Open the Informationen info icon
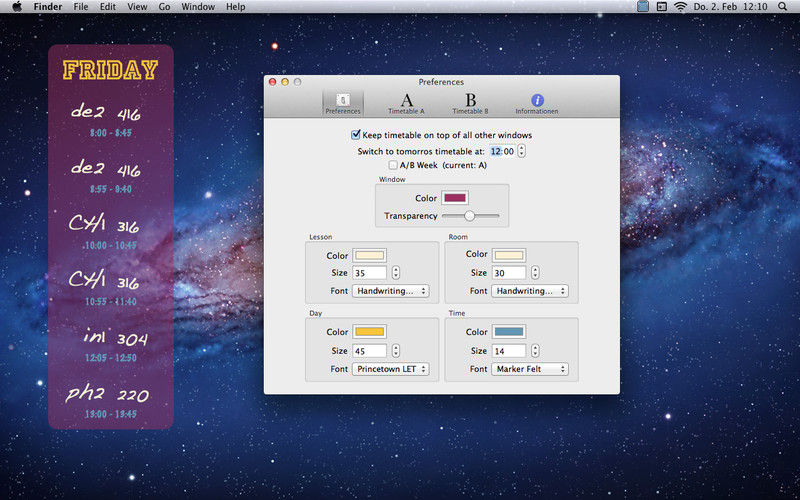Screen dimensions: 800x500 tap(537, 101)
